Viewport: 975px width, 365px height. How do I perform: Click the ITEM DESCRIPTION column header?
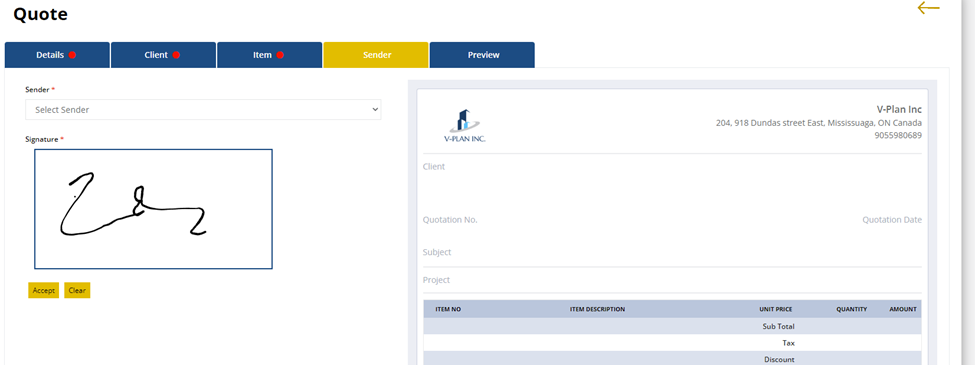[597, 309]
